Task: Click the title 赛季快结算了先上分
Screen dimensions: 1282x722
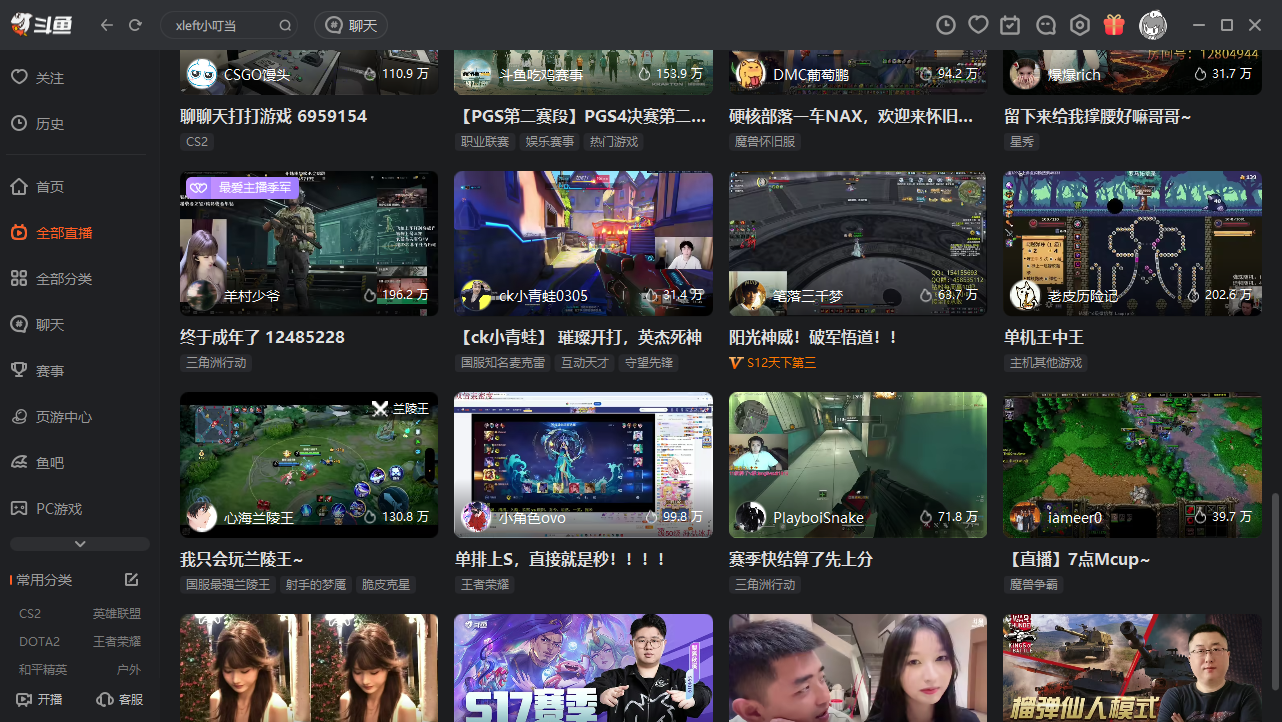Action: coord(801,559)
